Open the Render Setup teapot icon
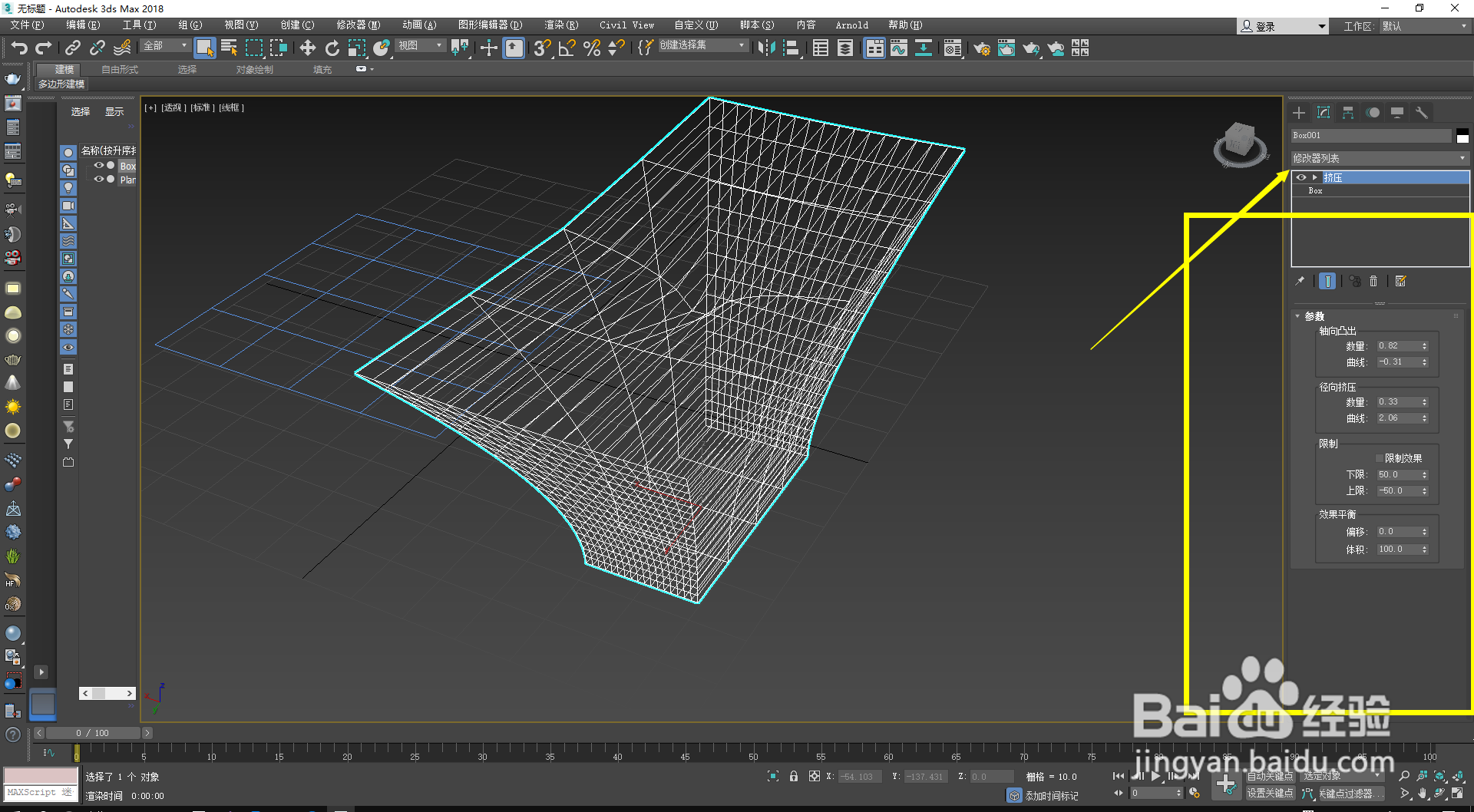 981,48
